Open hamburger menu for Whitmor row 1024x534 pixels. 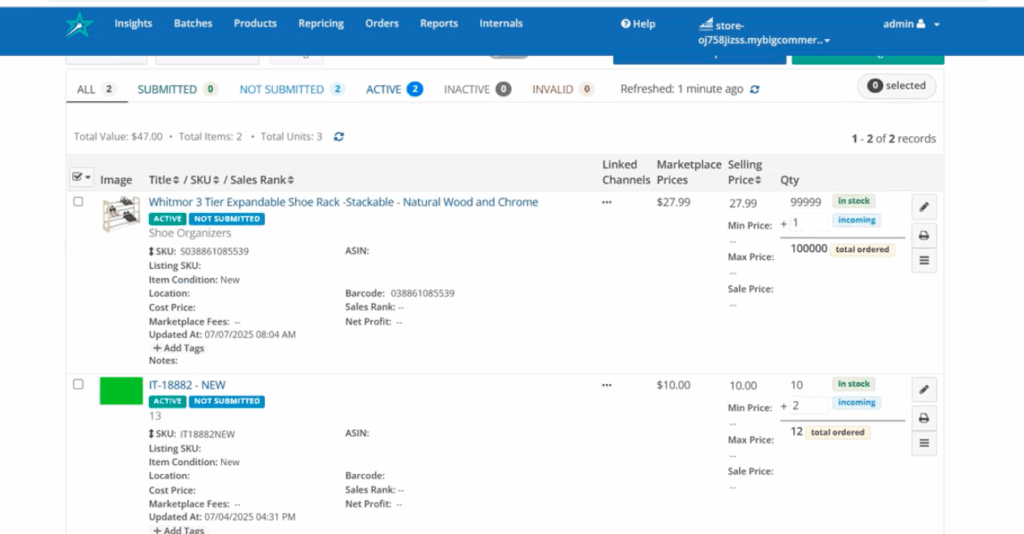tap(924, 260)
